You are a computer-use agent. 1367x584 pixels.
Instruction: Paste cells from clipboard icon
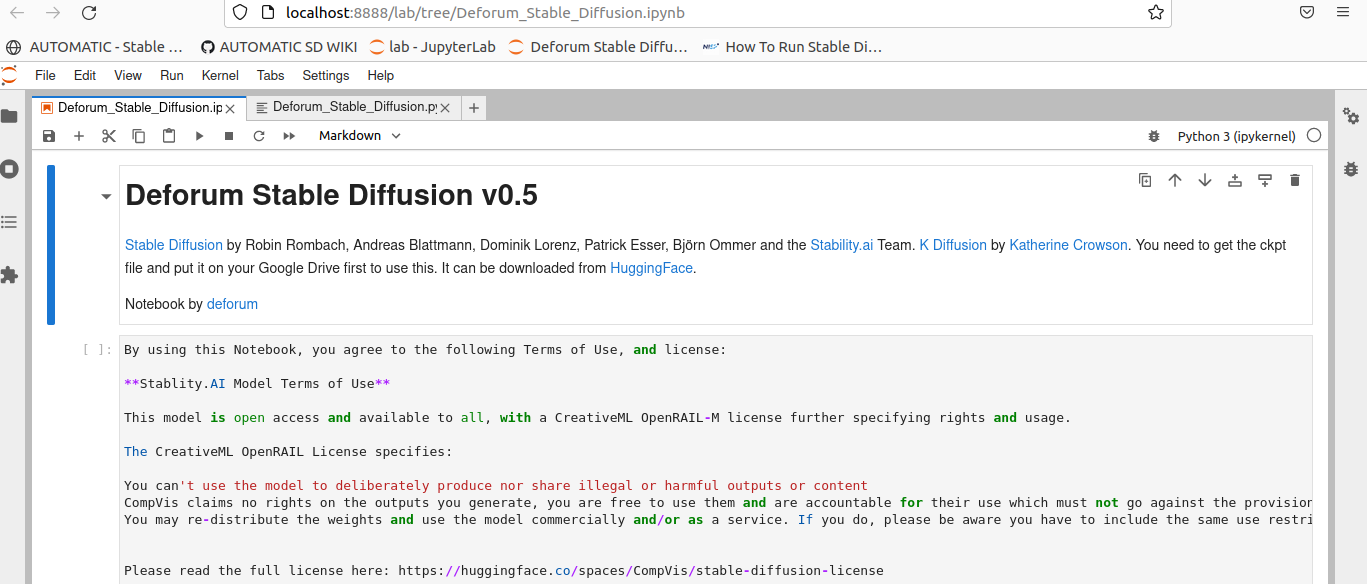click(x=169, y=136)
